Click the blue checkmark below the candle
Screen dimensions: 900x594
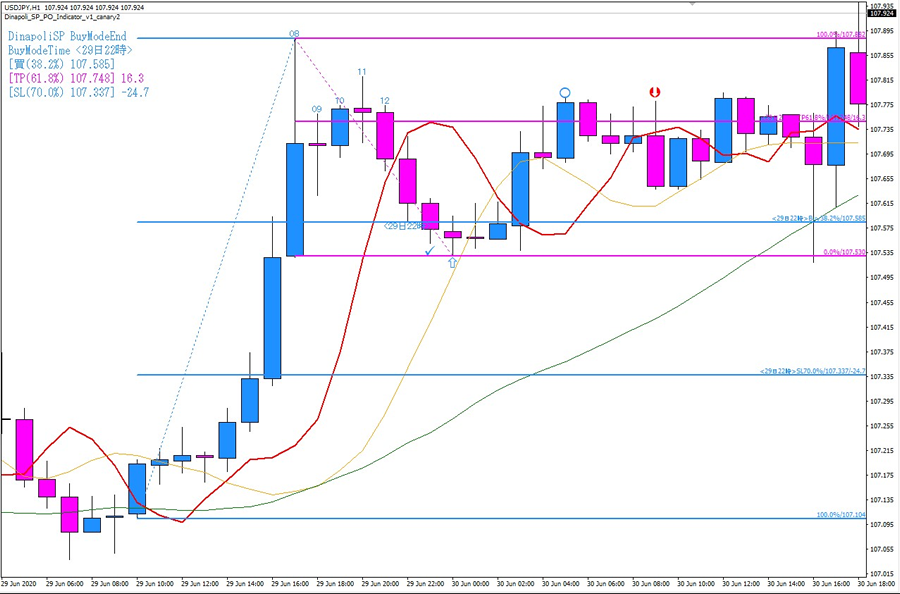point(430,251)
